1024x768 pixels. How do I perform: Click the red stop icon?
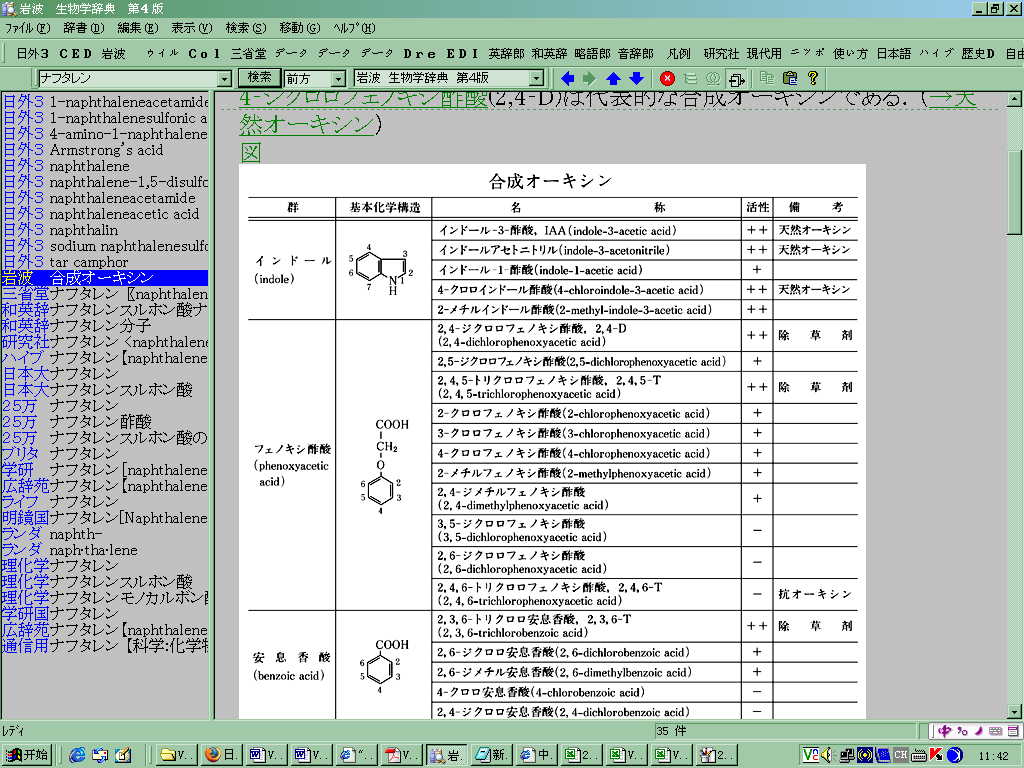(x=667, y=78)
